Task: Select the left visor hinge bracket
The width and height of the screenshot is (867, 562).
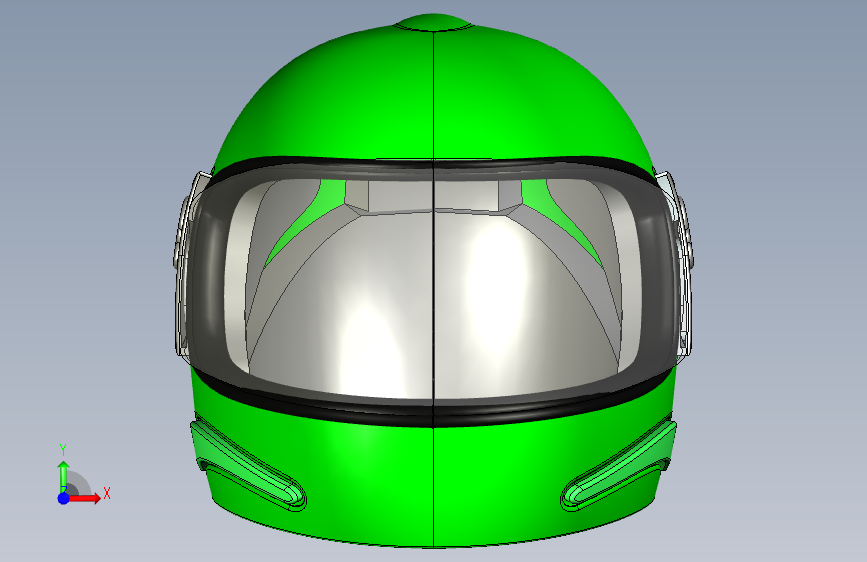Action: point(187,264)
